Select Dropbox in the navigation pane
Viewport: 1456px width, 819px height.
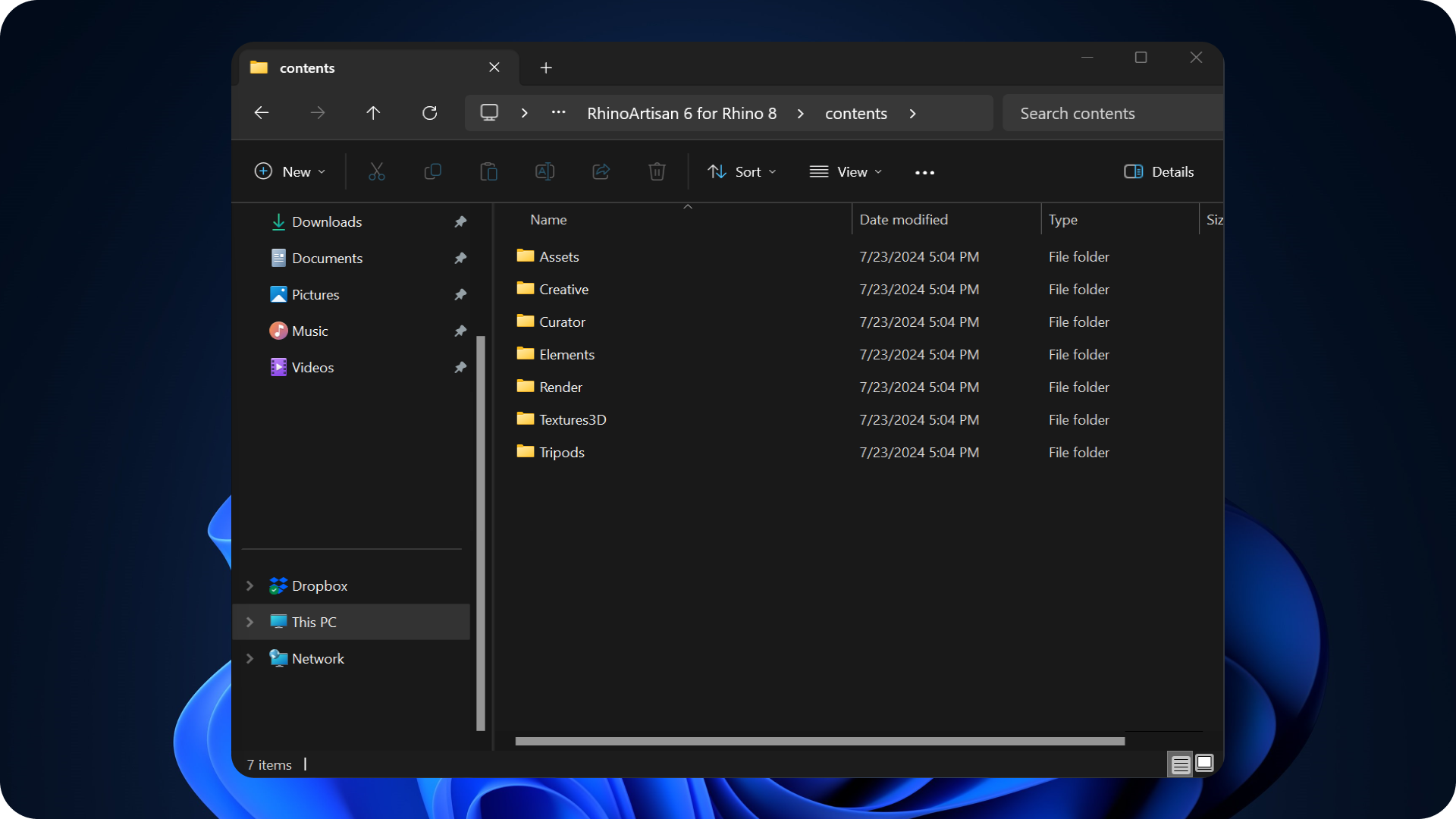pos(320,585)
